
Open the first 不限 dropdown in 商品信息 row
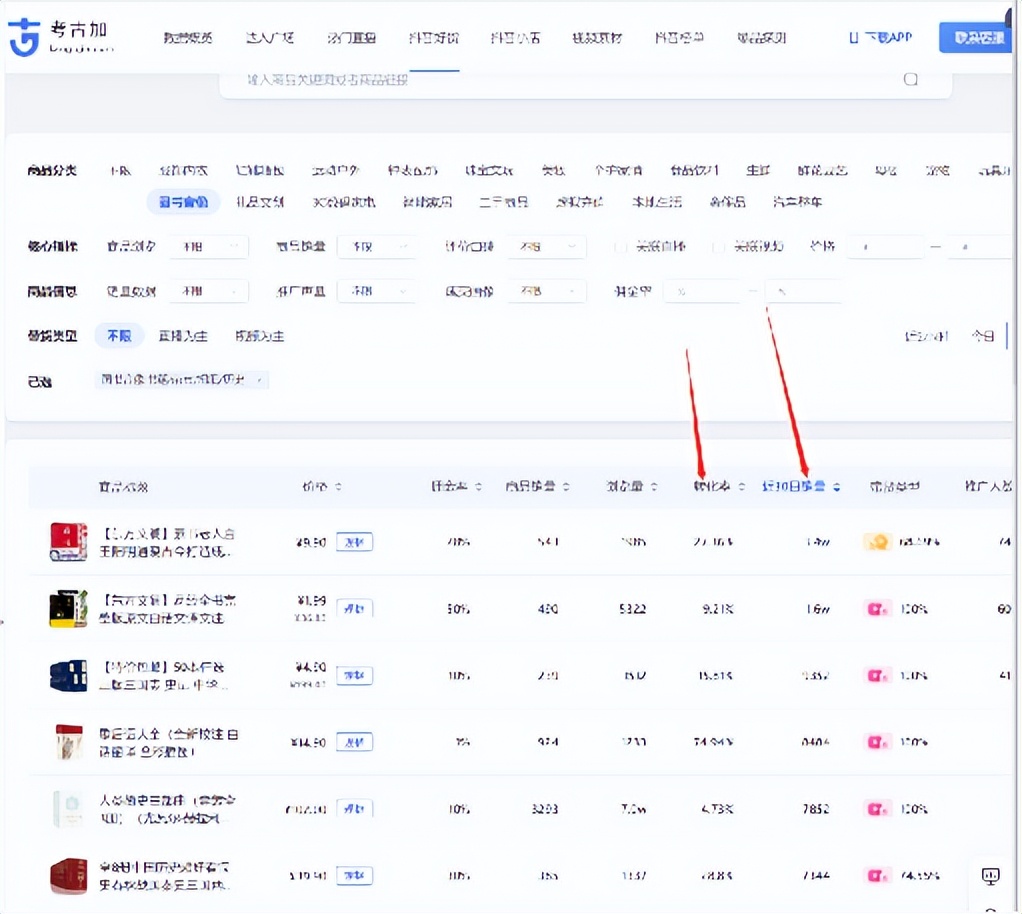coord(209,291)
